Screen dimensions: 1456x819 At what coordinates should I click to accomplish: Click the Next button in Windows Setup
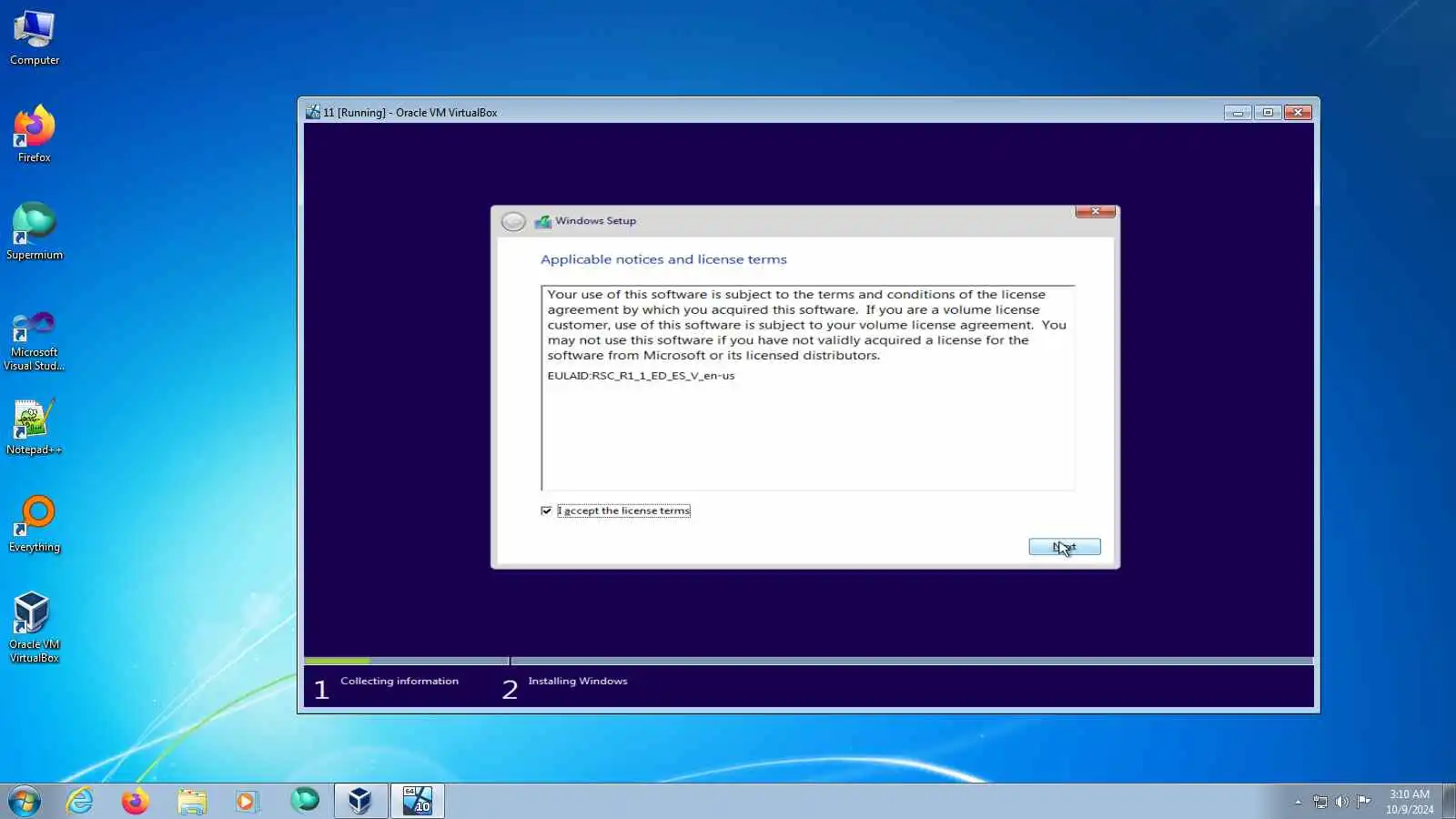(x=1065, y=546)
